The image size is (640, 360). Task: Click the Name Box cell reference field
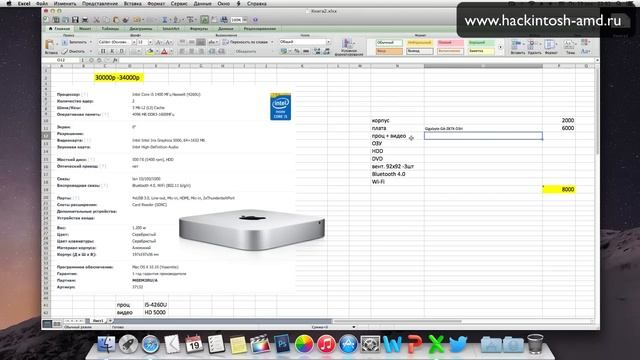(x=61, y=60)
